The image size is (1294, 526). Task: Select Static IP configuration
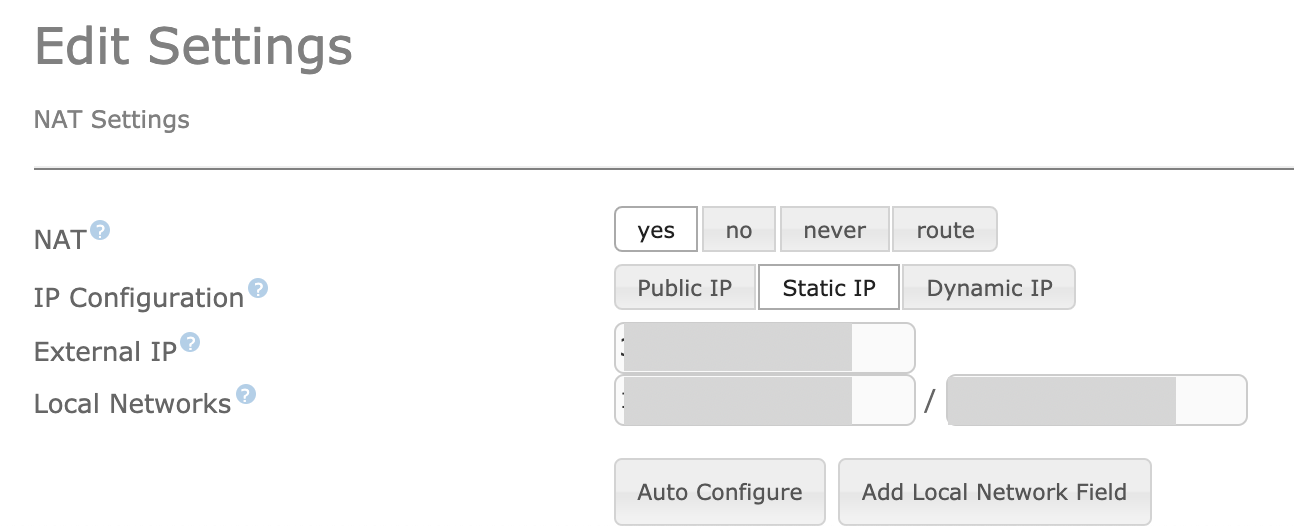pyautogui.click(x=829, y=288)
